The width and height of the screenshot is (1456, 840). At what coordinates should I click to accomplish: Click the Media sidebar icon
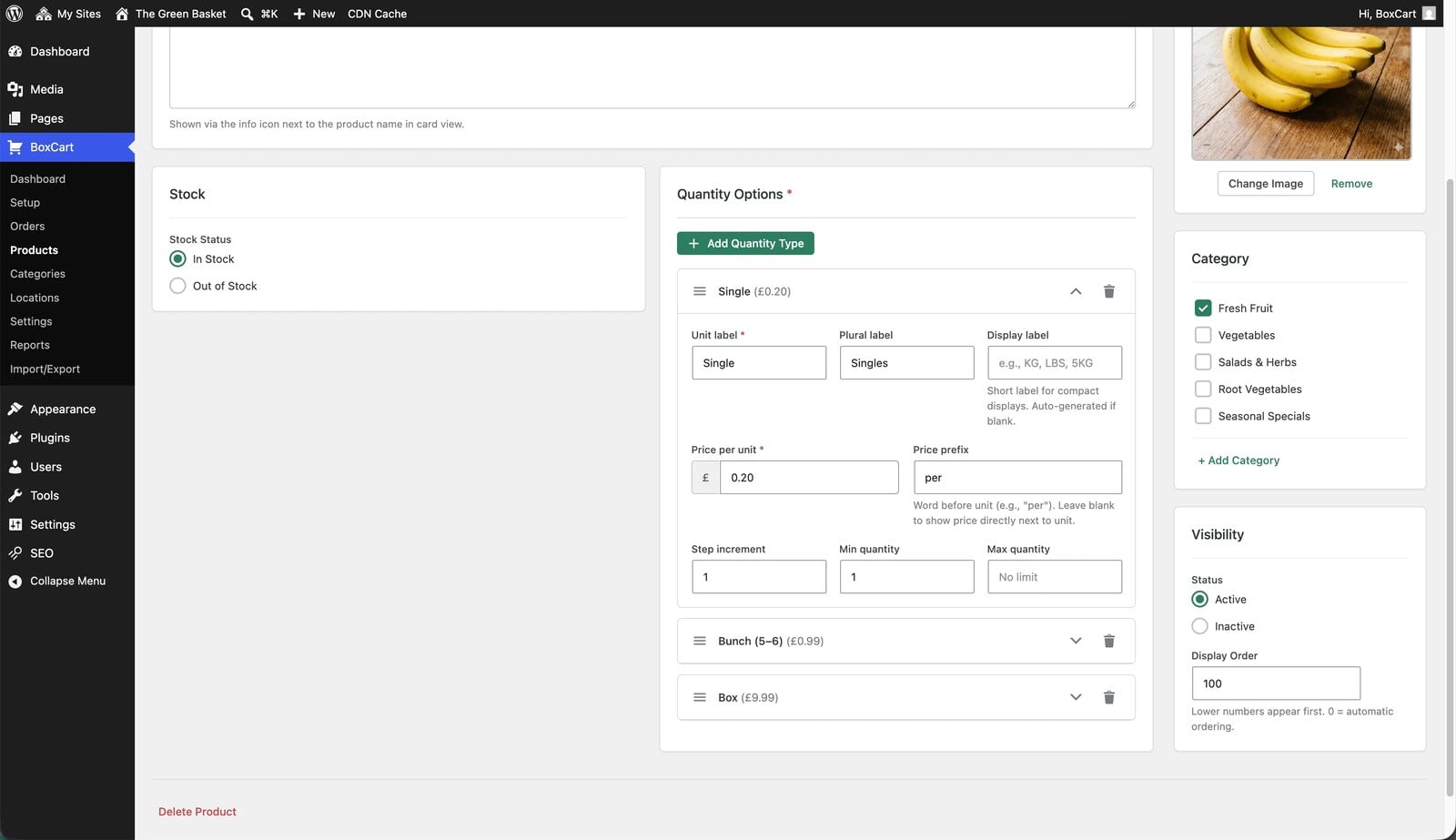[15, 89]
